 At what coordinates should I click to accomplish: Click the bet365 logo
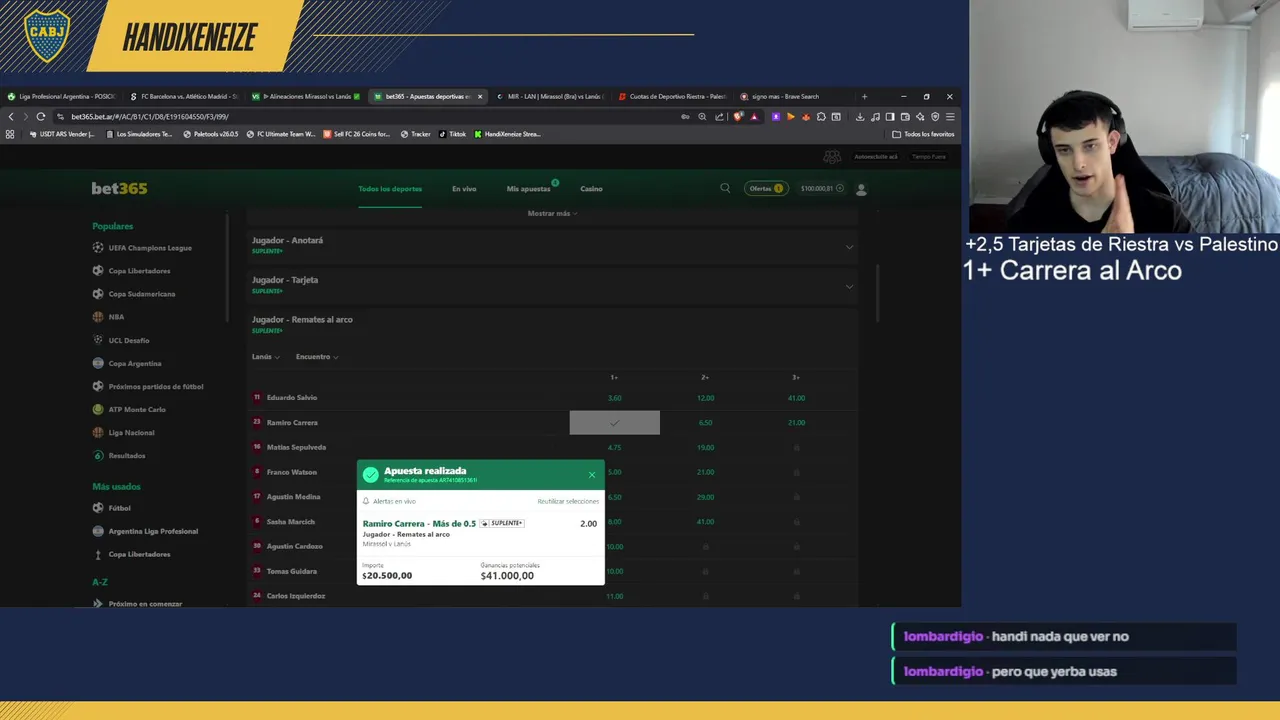pyautogui.click(x=119, y=188)
